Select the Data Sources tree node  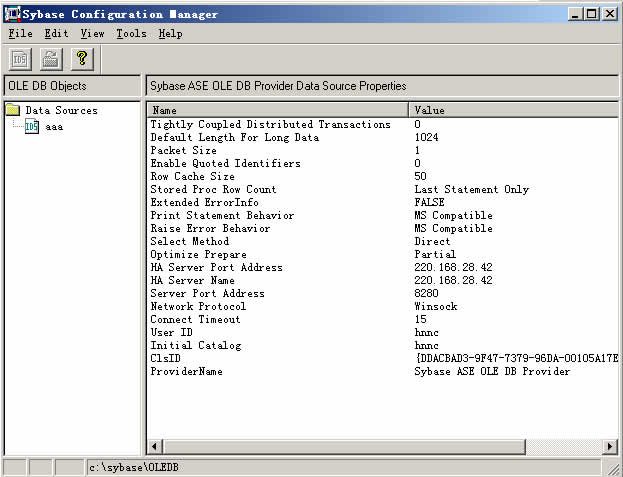click(62, 110)
